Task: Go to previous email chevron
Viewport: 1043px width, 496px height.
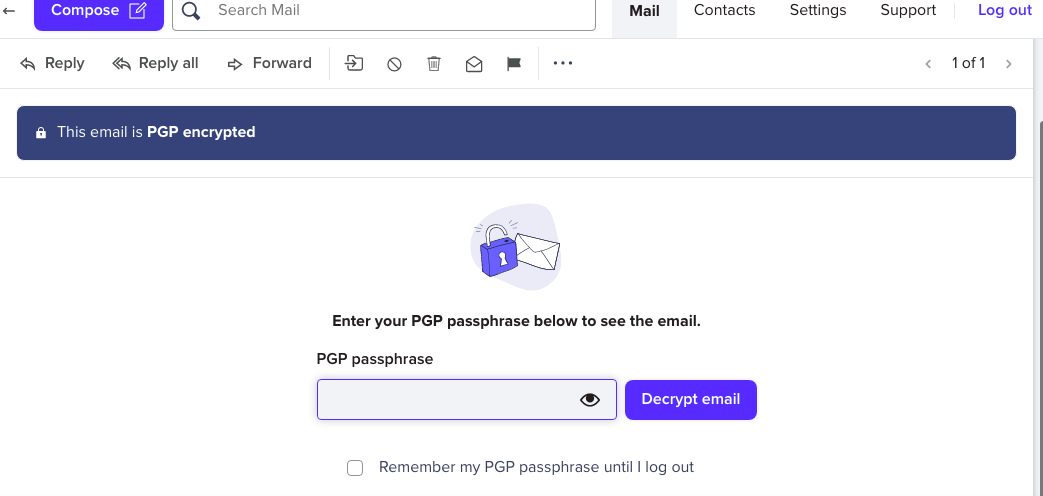Action: [x=928, y=64]
